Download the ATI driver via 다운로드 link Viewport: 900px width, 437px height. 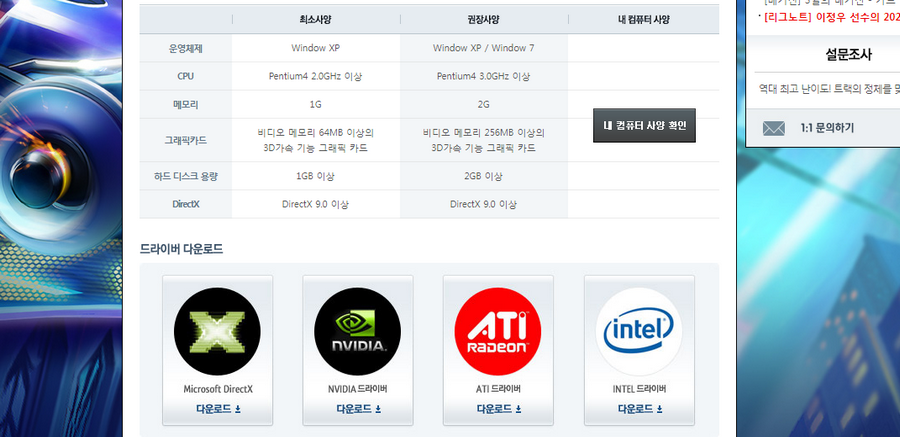pos(499,409)
